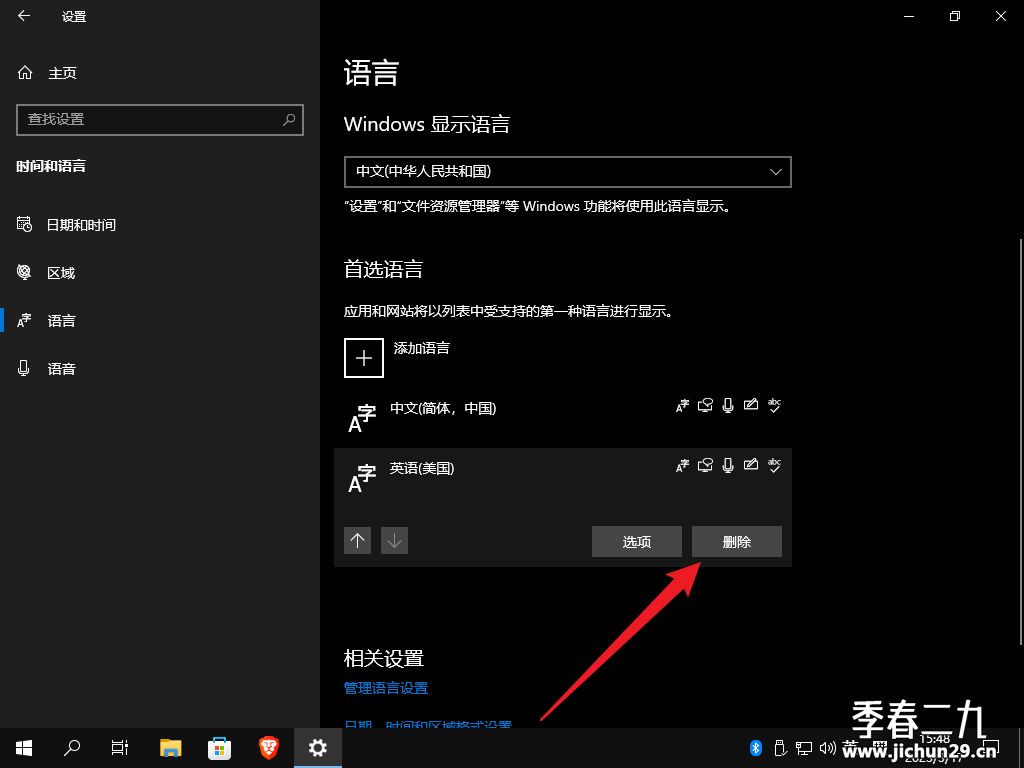
Task: Open the 主页 home icon
Action: coord(25,72)
